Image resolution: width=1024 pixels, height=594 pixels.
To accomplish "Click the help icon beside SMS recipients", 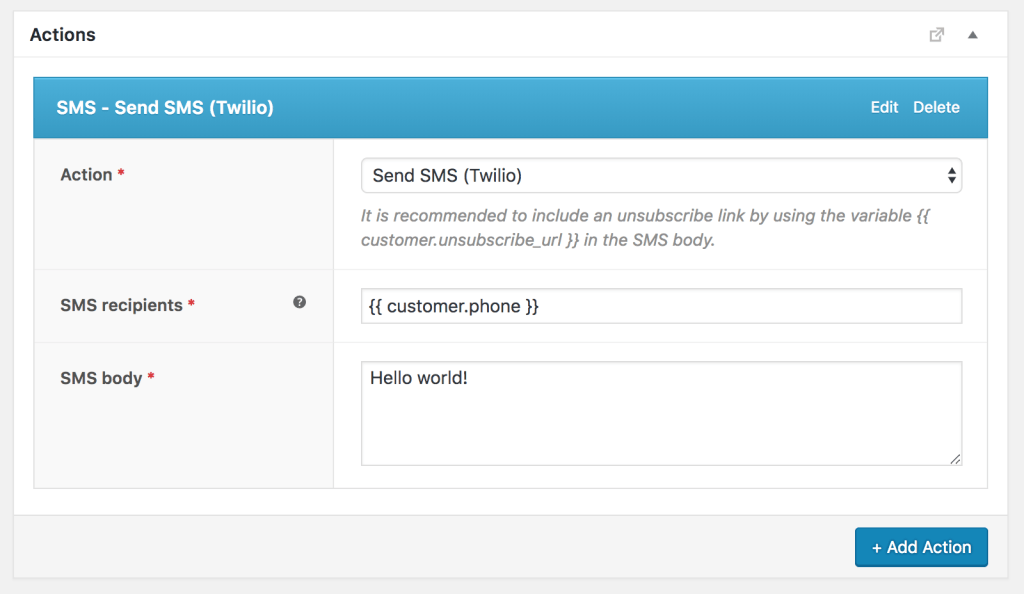I will (x=299, y=302).
